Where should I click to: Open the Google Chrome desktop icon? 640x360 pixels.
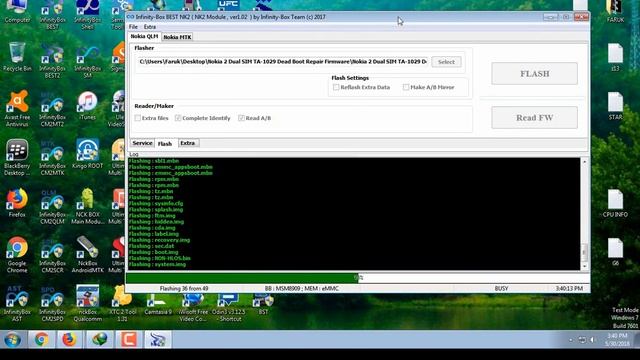coord(17,256)
